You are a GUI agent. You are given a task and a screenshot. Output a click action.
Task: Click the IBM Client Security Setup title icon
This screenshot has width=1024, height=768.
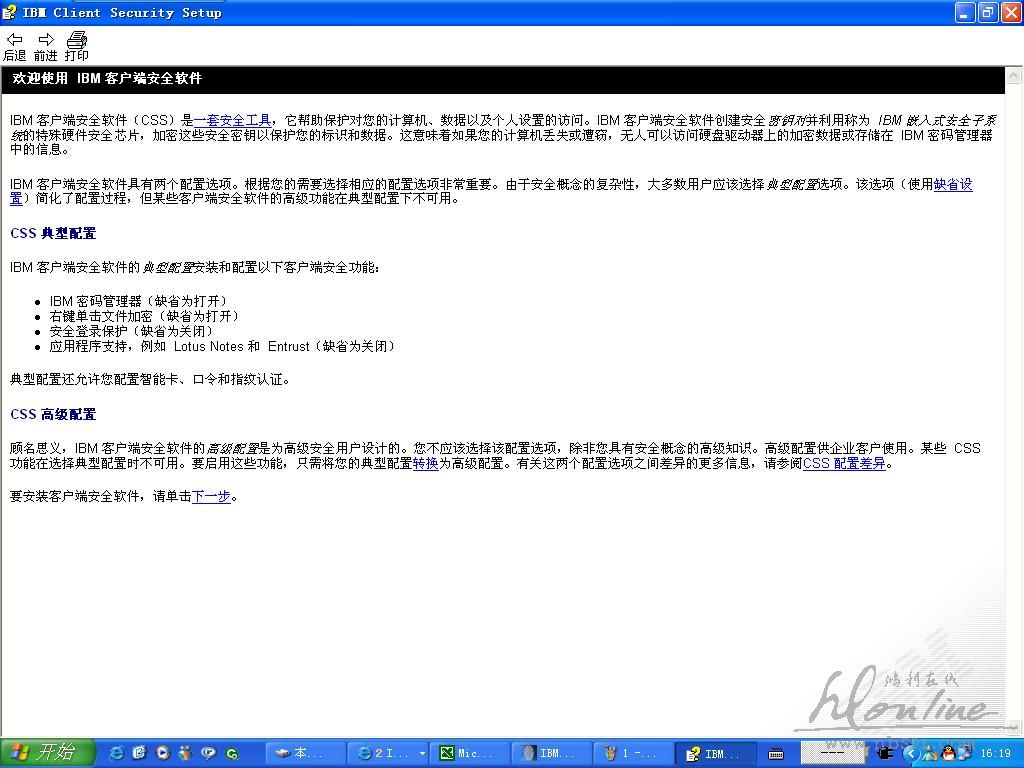pyautogui.click(x=9, y=12)
